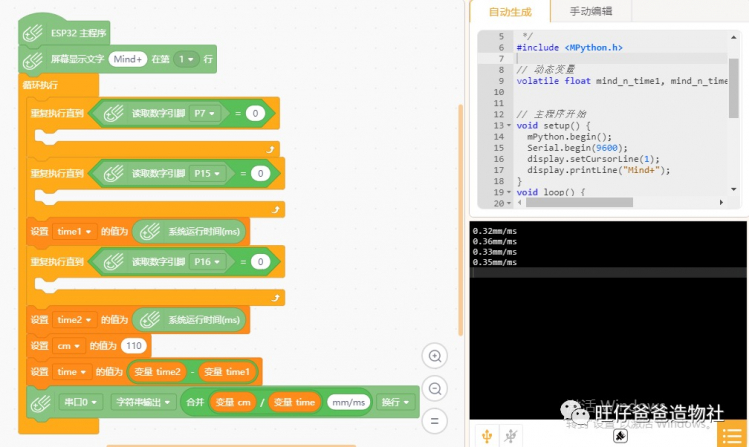Image resolution: width=749 pixels, height=447 pixels.
Task: Click the icon on the 读取数字引脚 P16 block
Action: [x=113, y=262]
